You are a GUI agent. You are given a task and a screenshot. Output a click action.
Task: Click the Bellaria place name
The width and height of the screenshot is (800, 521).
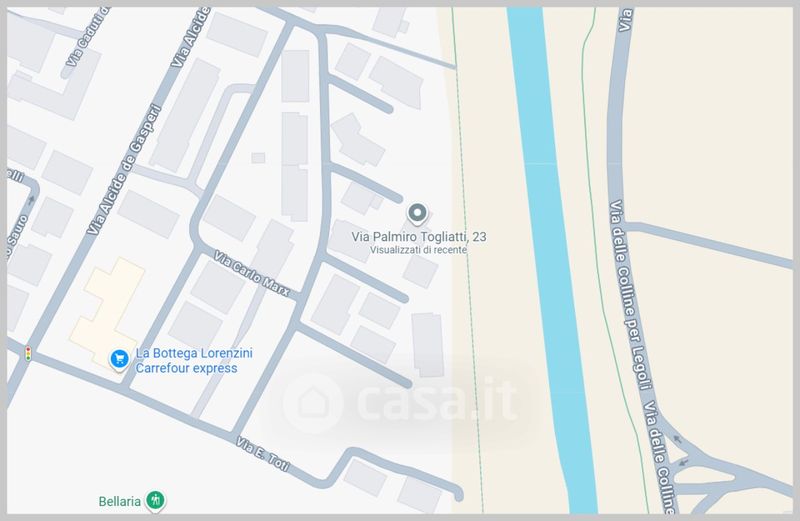coord(116,499)
